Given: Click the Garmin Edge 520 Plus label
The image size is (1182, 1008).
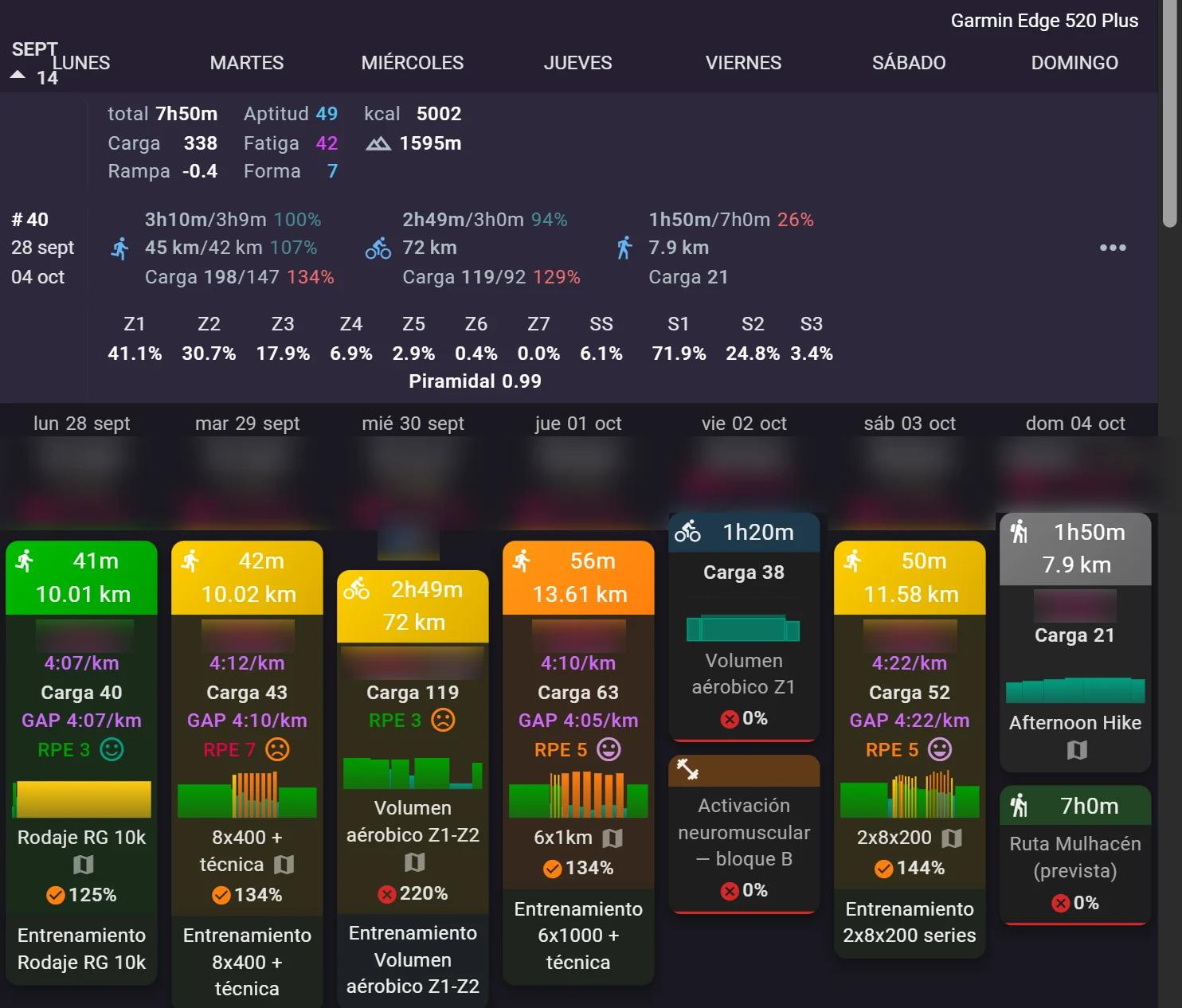Looking at the screenshot, I should 1044,21.
